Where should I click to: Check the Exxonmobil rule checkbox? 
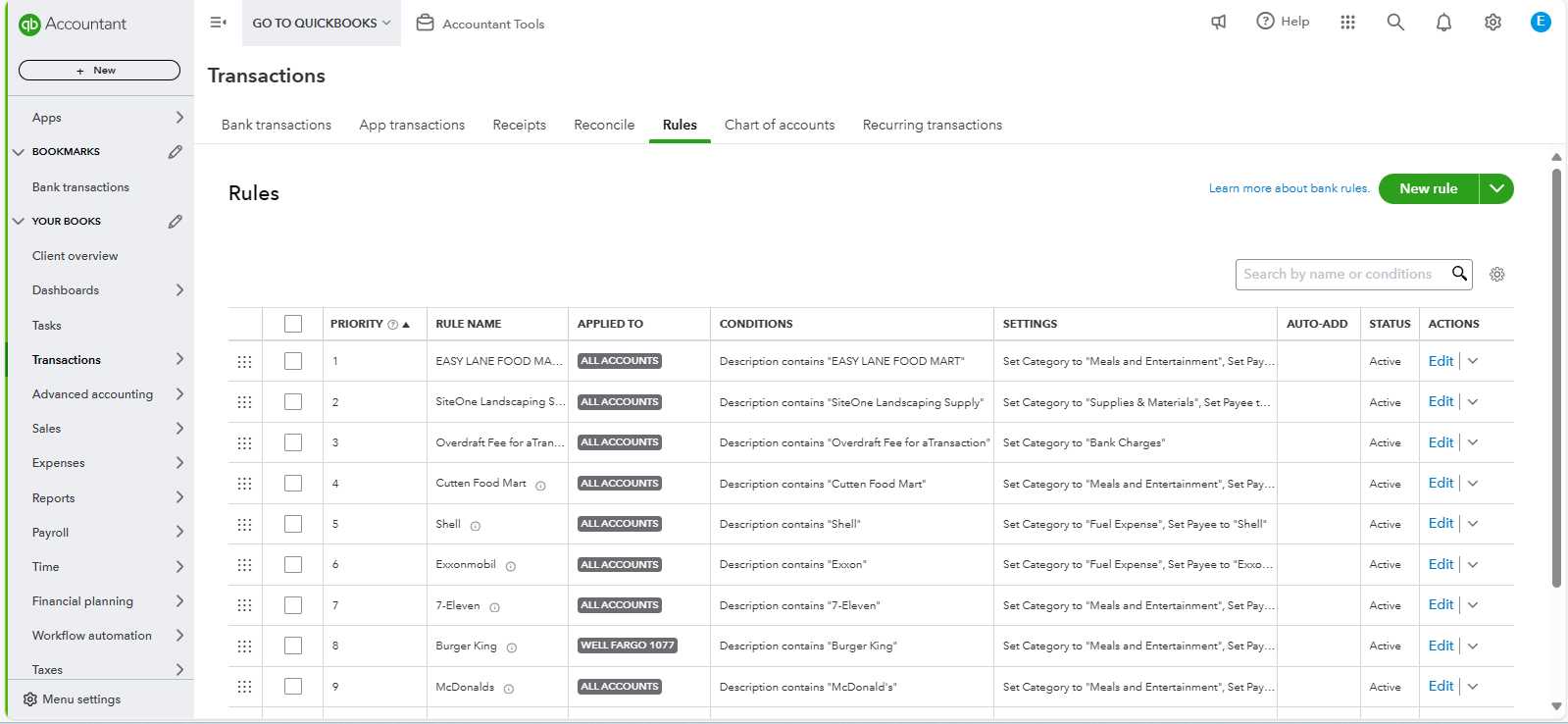(x=293, y=564)
